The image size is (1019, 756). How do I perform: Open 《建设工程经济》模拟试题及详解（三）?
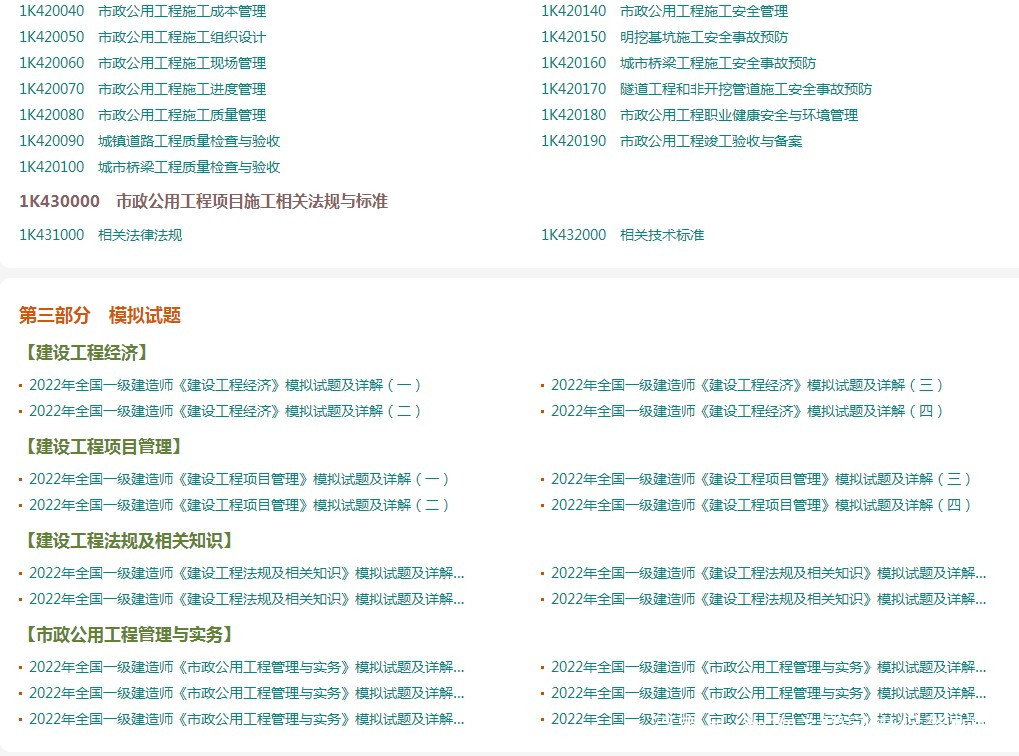click(747, 385)
